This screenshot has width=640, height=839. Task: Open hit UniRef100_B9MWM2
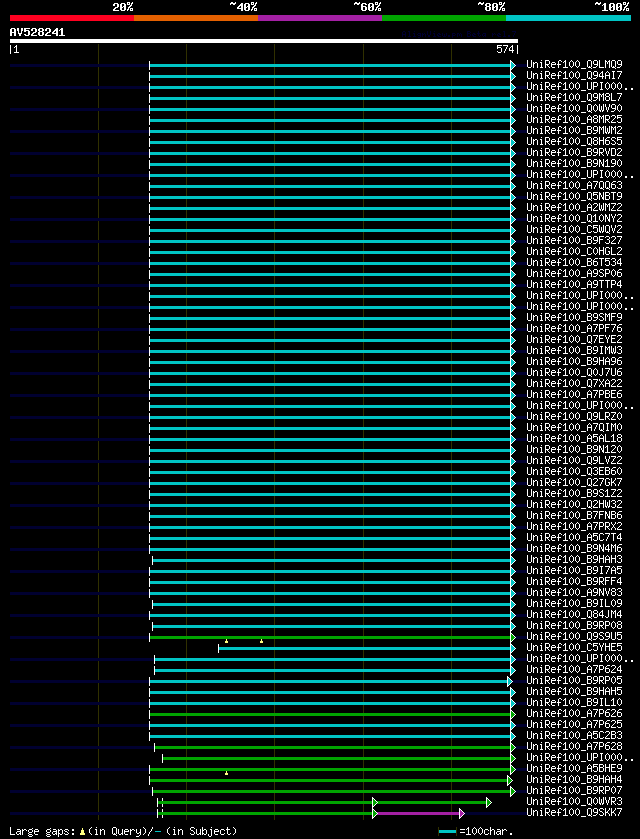pos(574,131)
